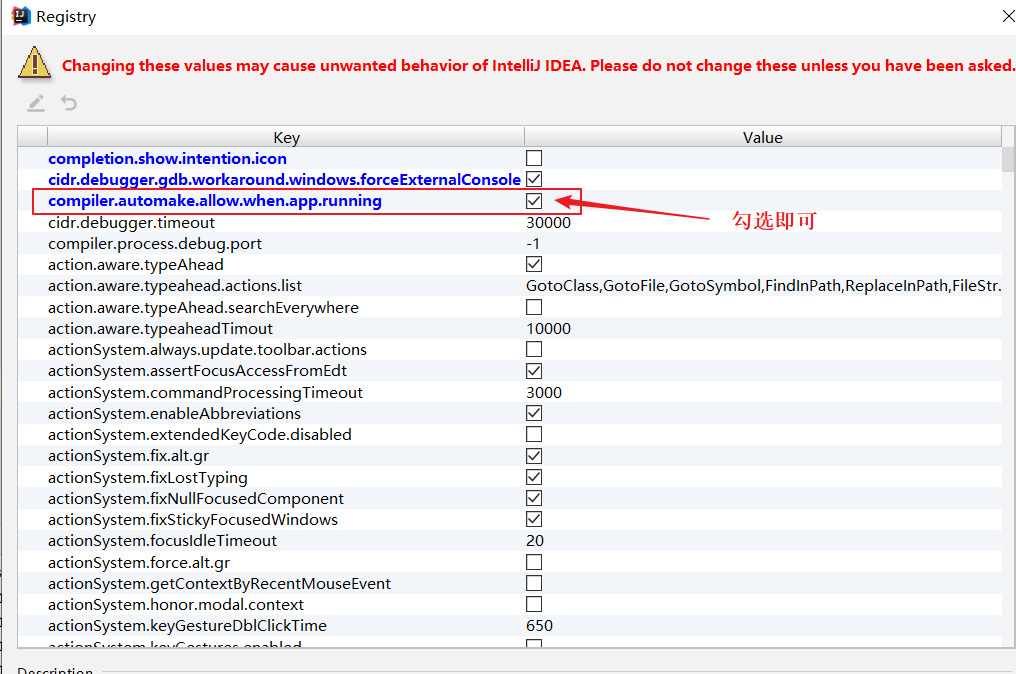Click the Revert undo arrow icon

tap(69, 103)
